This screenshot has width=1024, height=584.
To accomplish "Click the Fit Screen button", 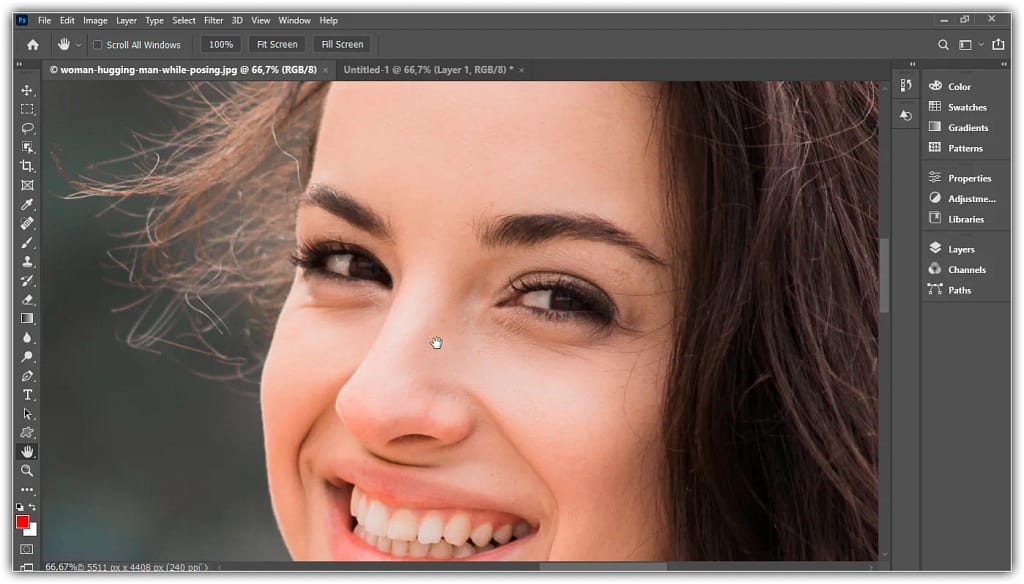I will point(277,44).
